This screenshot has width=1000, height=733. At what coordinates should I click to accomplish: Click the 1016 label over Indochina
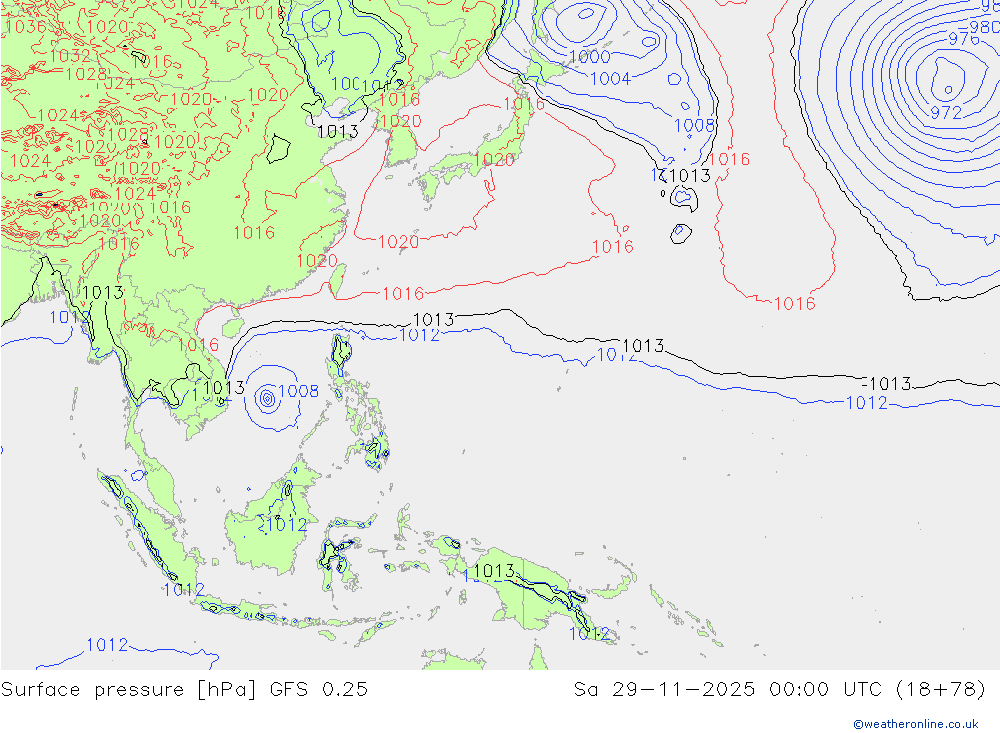tap(198, 345)
